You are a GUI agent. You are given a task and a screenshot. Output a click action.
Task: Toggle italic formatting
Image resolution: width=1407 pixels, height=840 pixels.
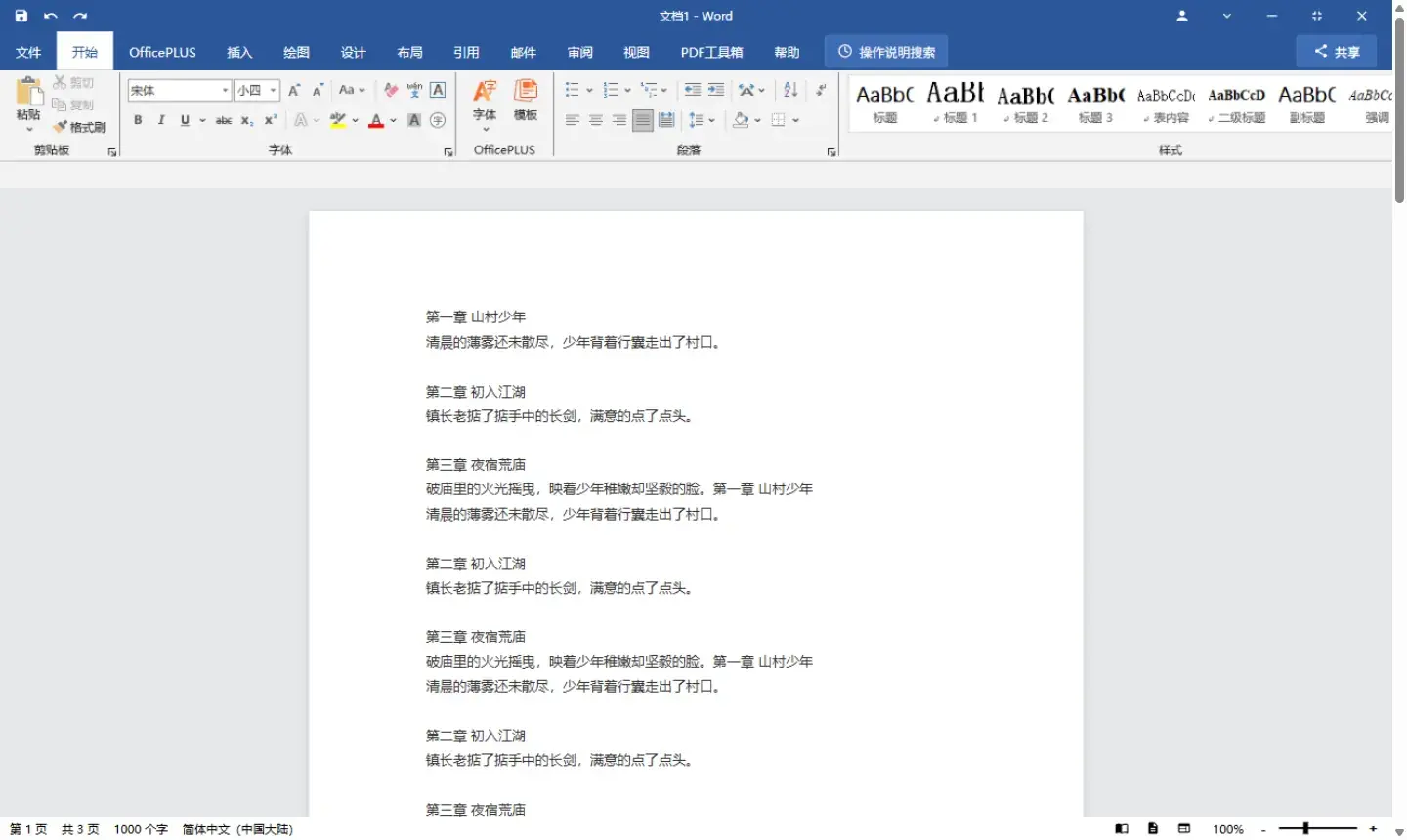coord(161,120)
